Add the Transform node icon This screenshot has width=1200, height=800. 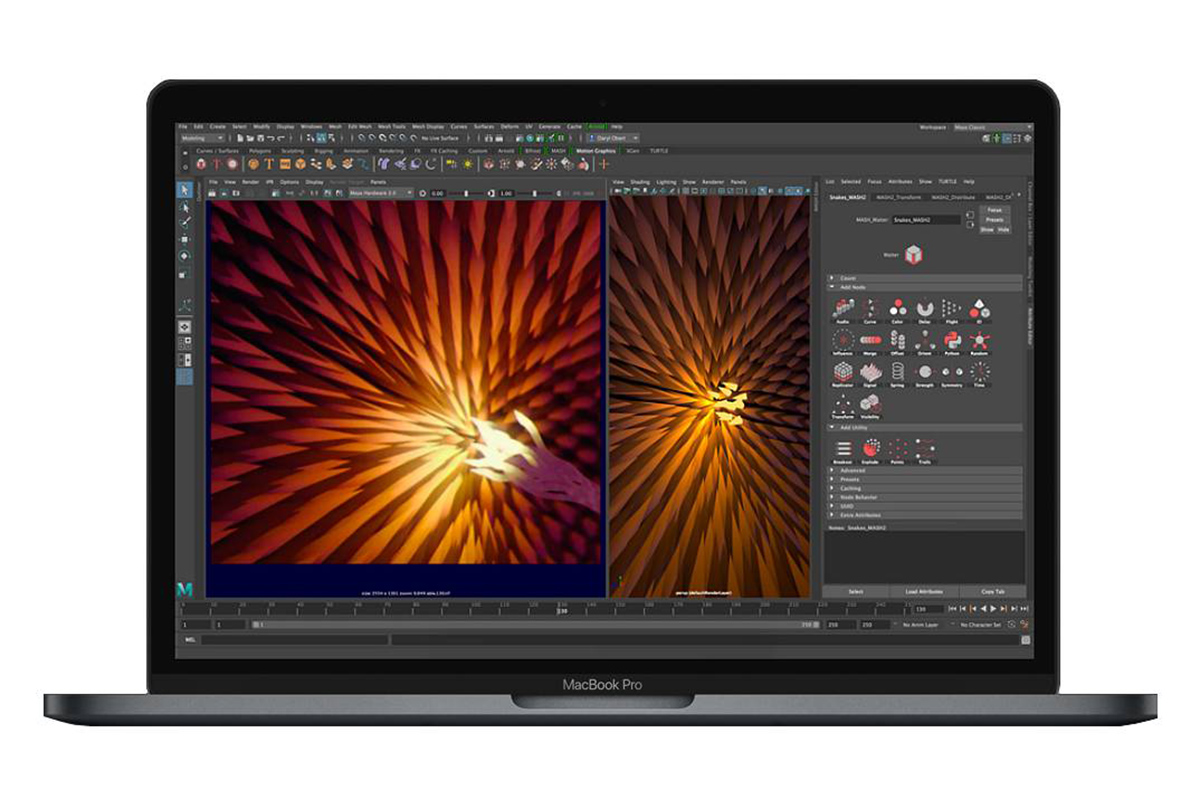(843, 405)
